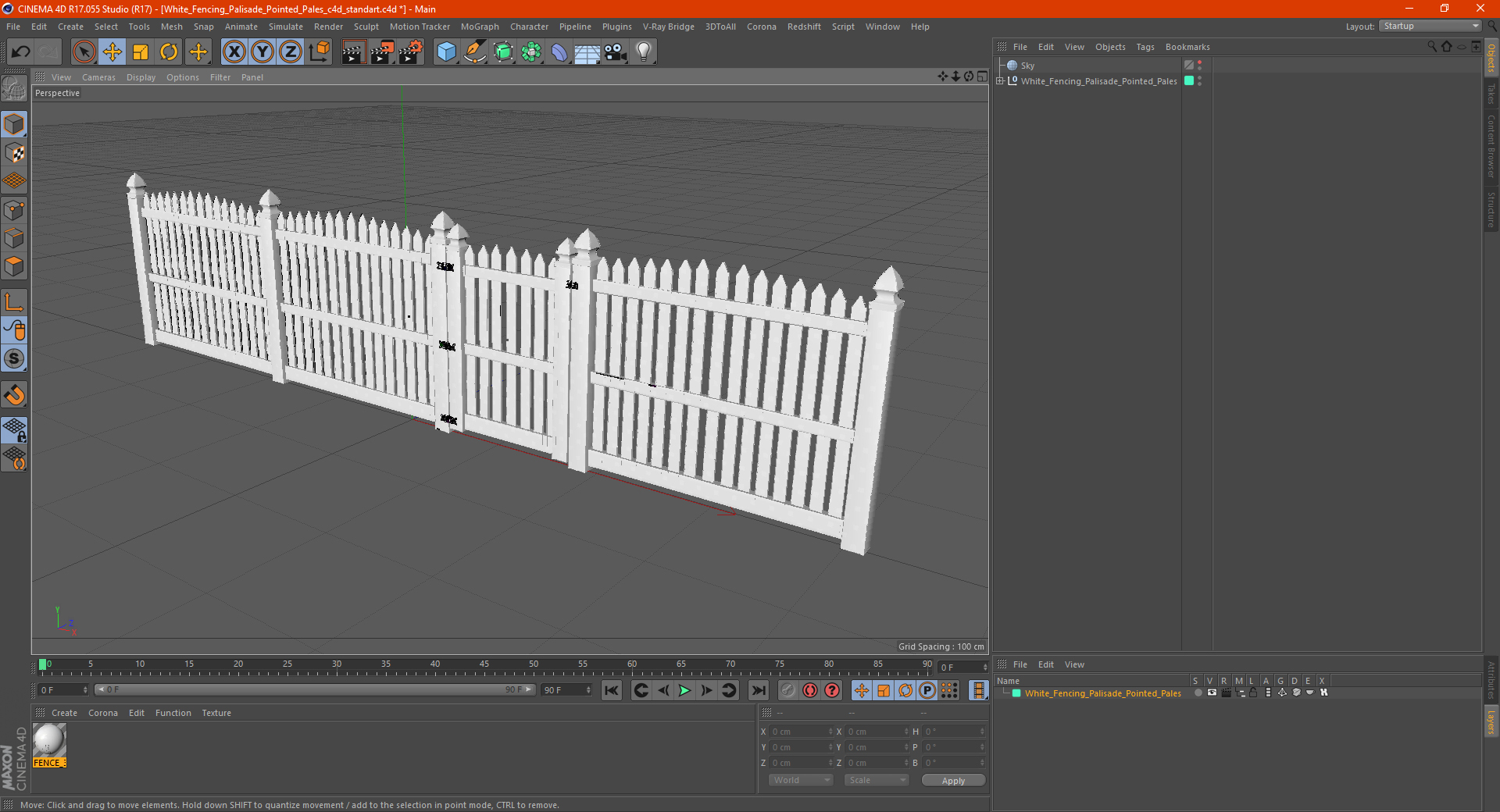The image size is (1500, 812).
Task: Click the Apply button
Action: (x=953, y=781)
